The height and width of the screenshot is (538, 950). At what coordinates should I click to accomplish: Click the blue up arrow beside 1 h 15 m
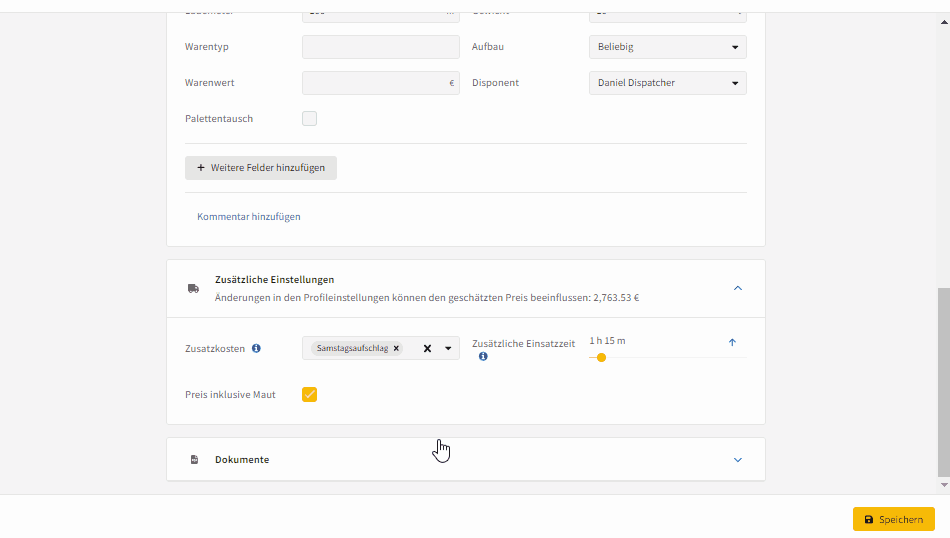pos(732,342)
